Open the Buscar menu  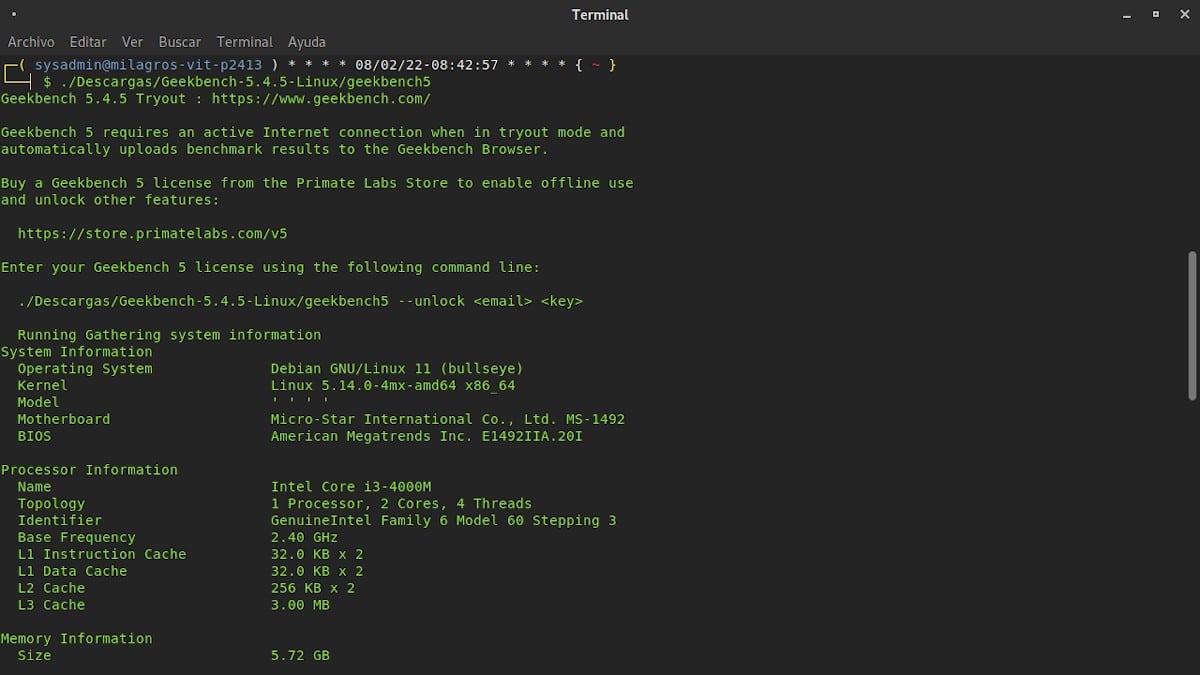pos(180,42)
